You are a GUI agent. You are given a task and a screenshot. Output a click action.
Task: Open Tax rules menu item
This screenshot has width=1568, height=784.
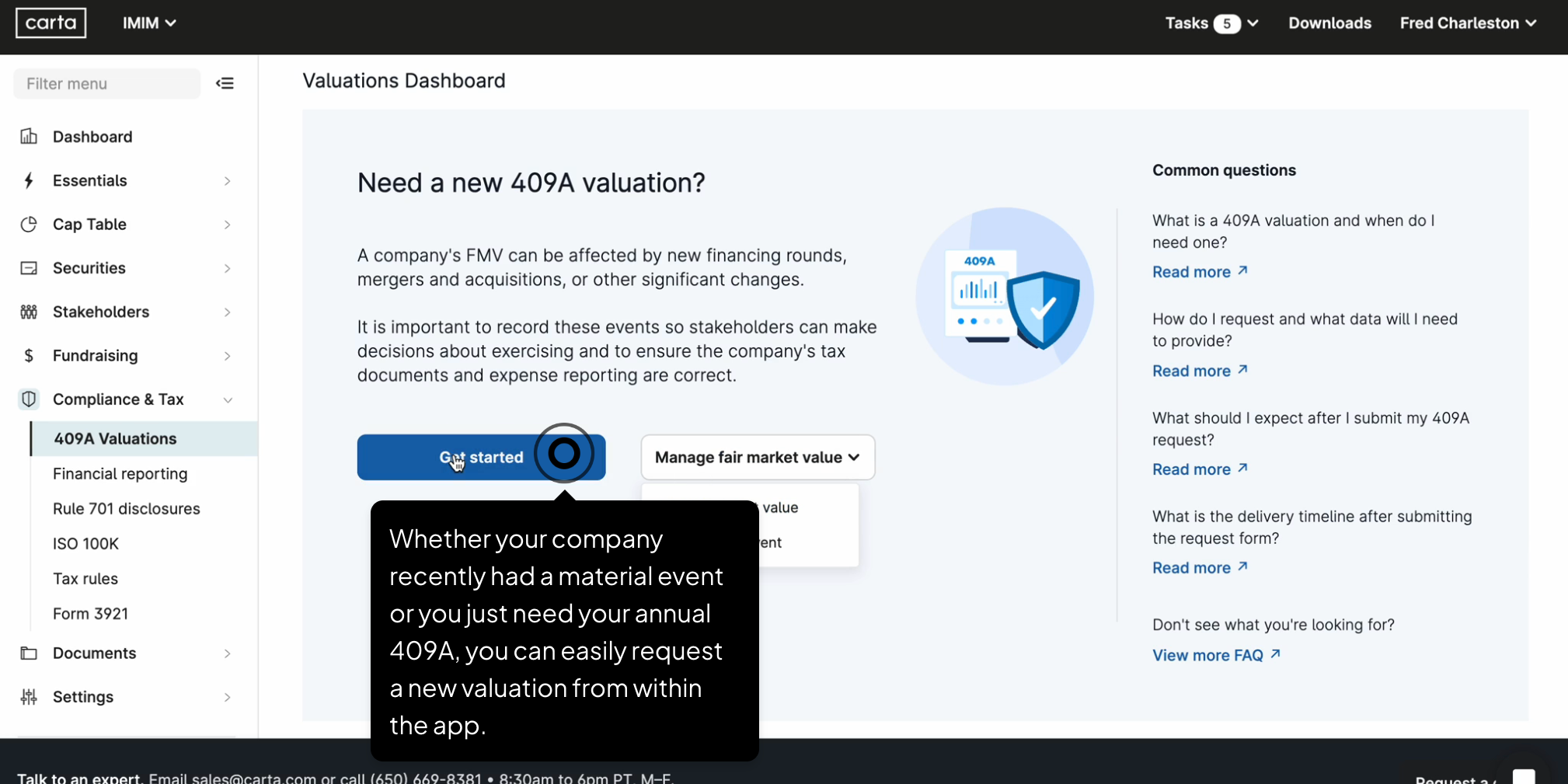coord(85,579)
